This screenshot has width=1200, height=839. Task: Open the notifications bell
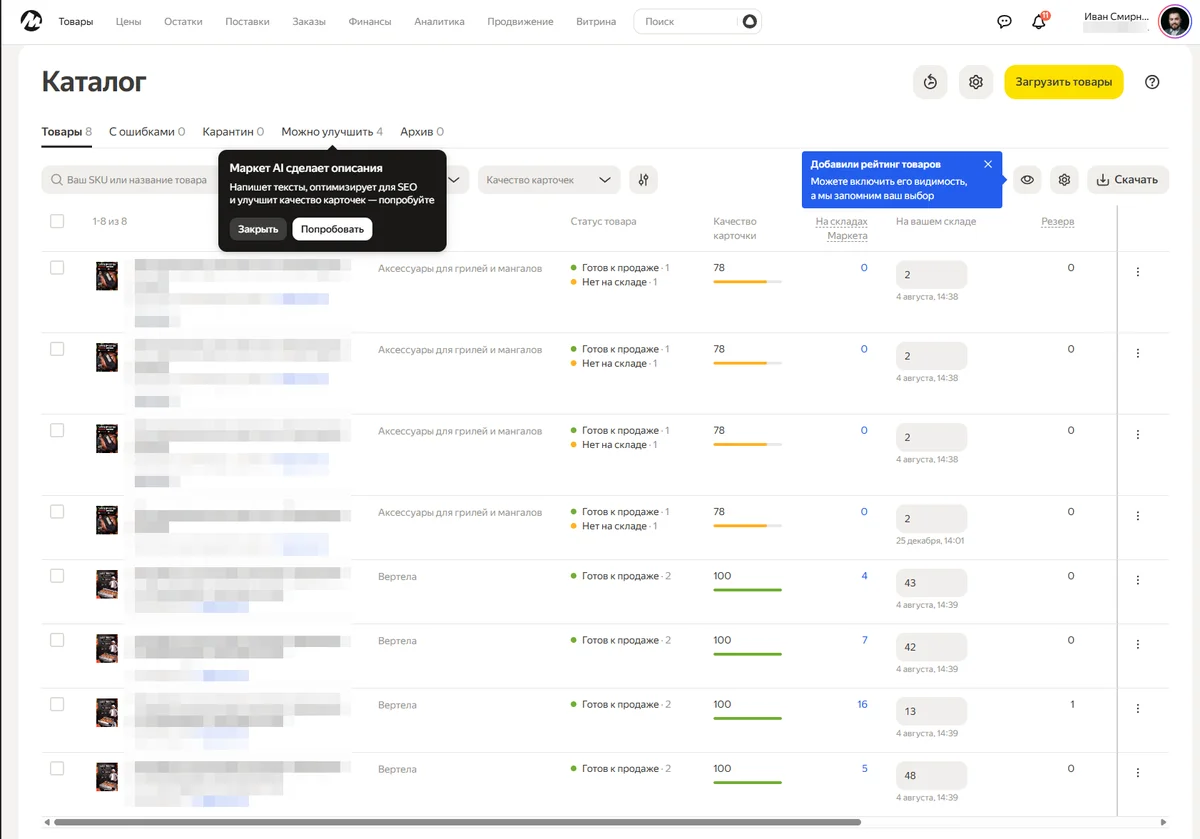click(1039, 21)
